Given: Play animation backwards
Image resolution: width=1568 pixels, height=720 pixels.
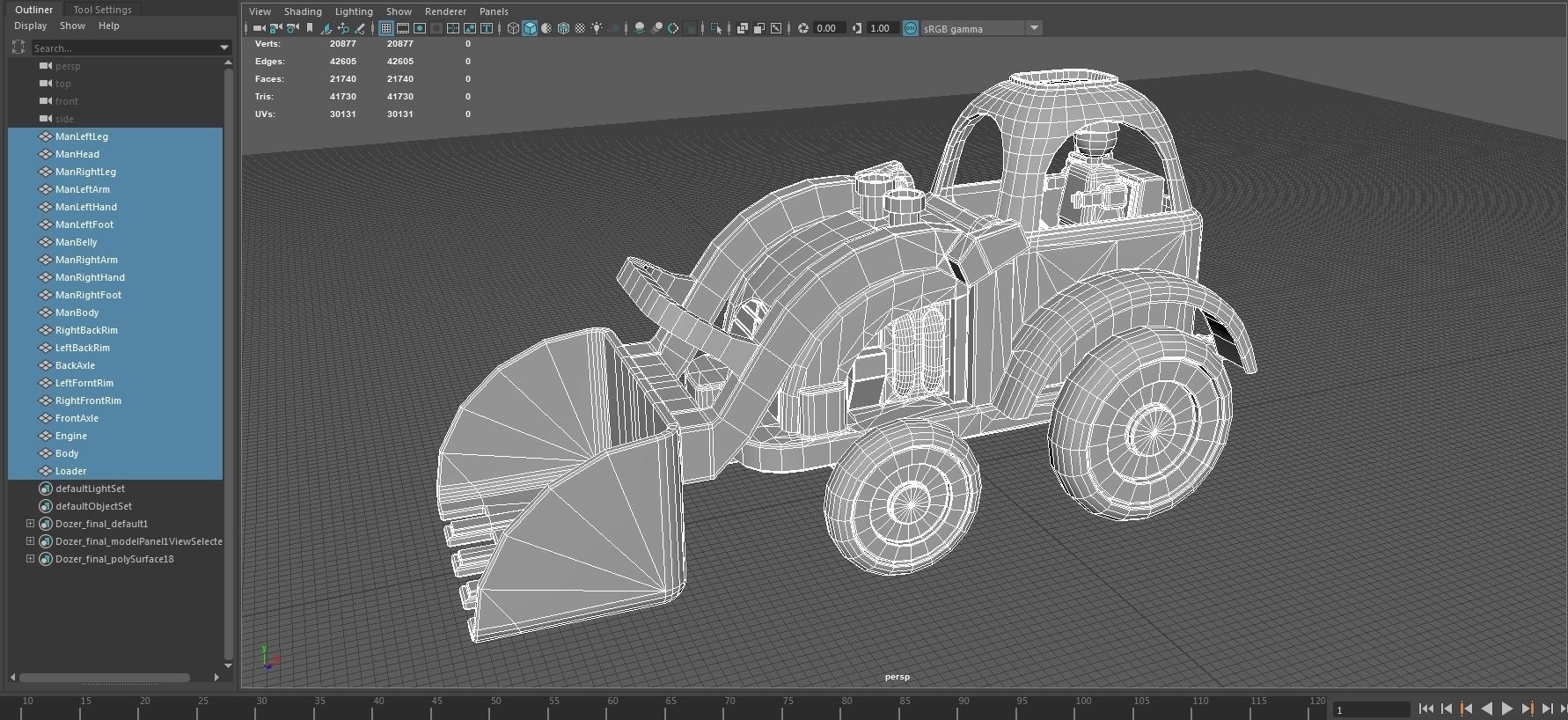Looking at the screenshot, I should point(1487,709).
